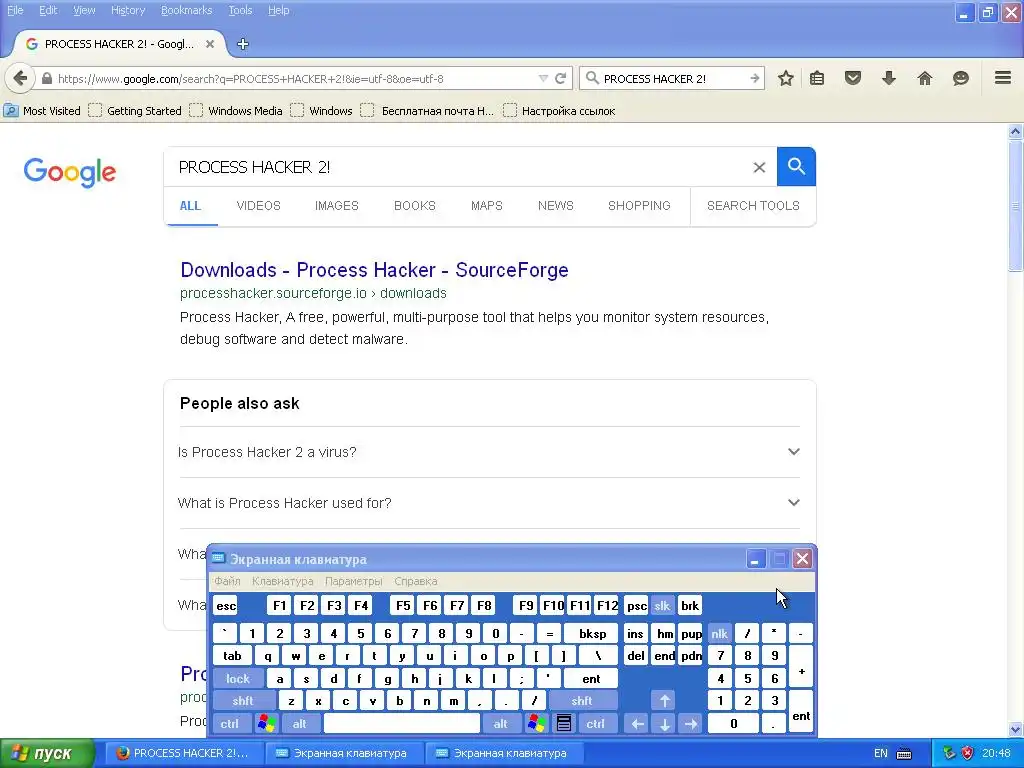This screenshot has height=768, width=1024.
Task: Click the esc key on keyboard
Action: (226, 605)
